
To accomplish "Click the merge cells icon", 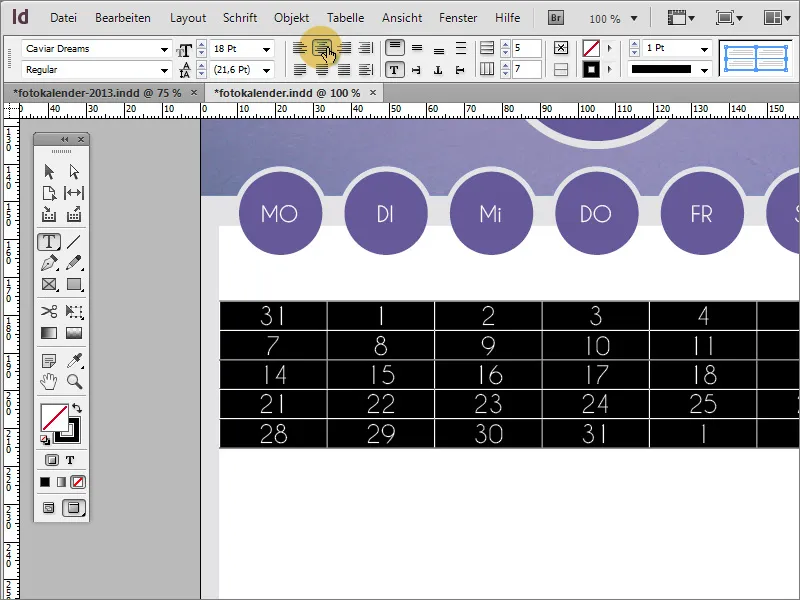I will coord(561,48).
